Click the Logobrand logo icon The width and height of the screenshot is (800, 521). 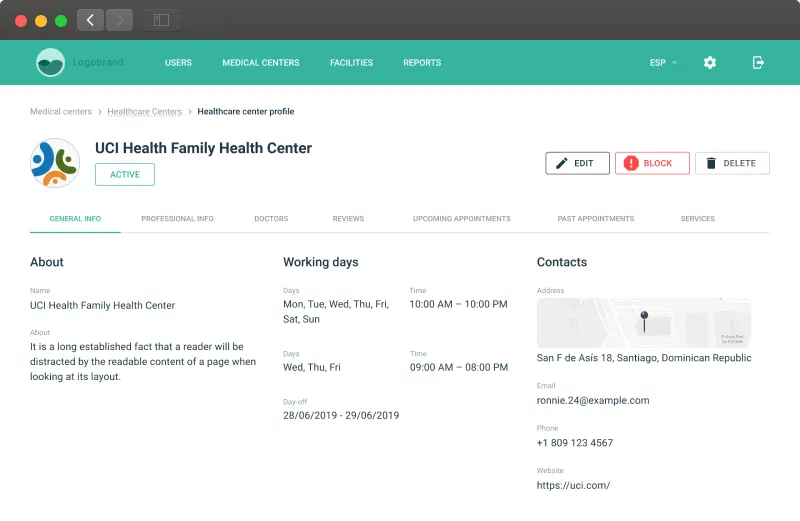click(51, 62)
